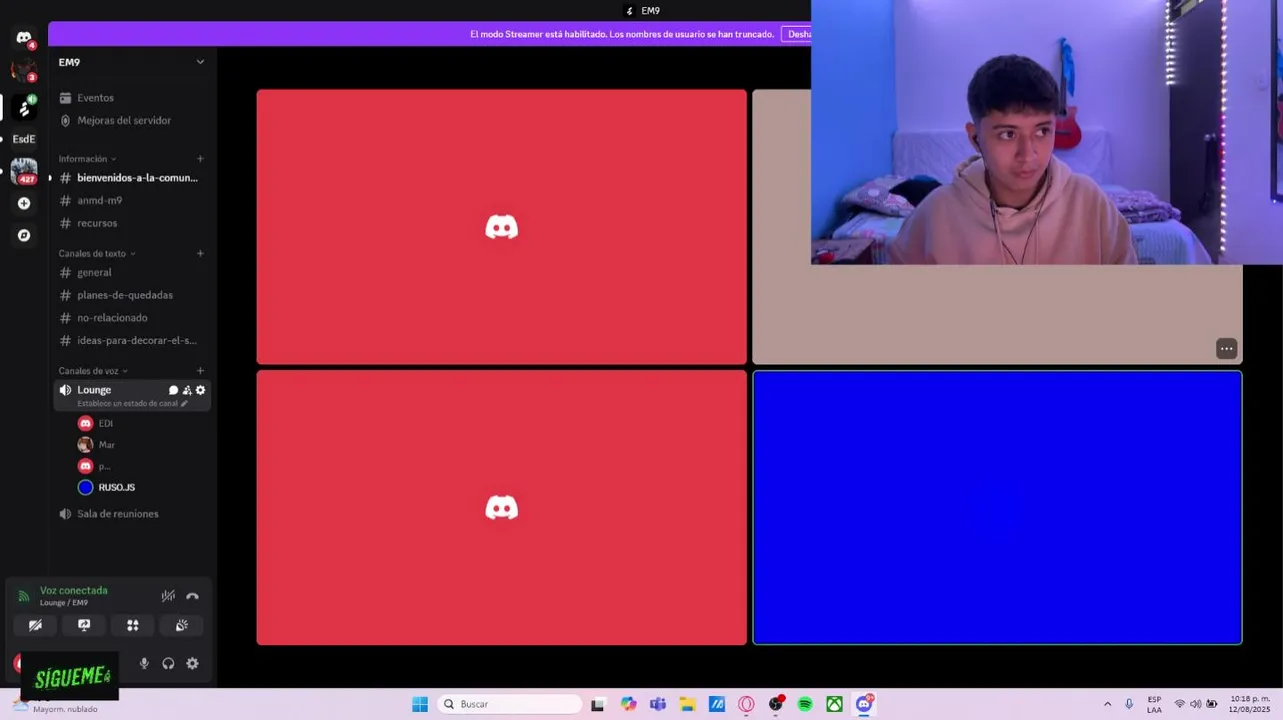Turn on camera in voice panel
This screenshot has height=720, width=1283.
35,625
